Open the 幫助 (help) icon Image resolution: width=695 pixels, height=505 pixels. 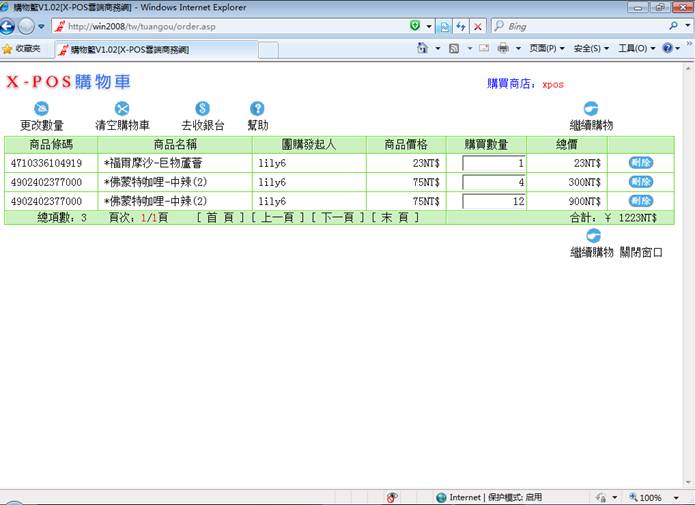tap(257, 109)
